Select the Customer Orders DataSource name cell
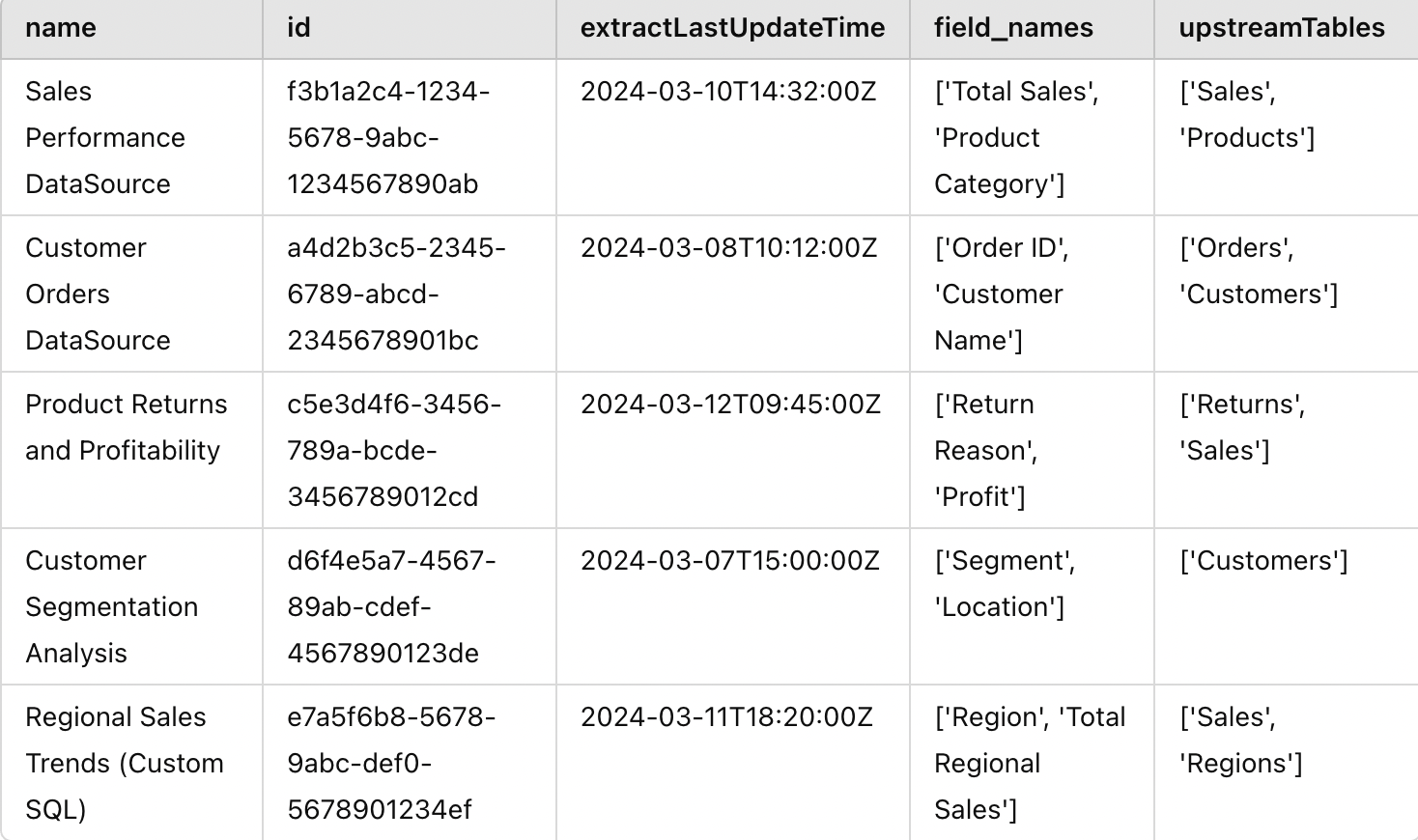Viewport: 1418px width, 840px height. [x=98, y=294]
